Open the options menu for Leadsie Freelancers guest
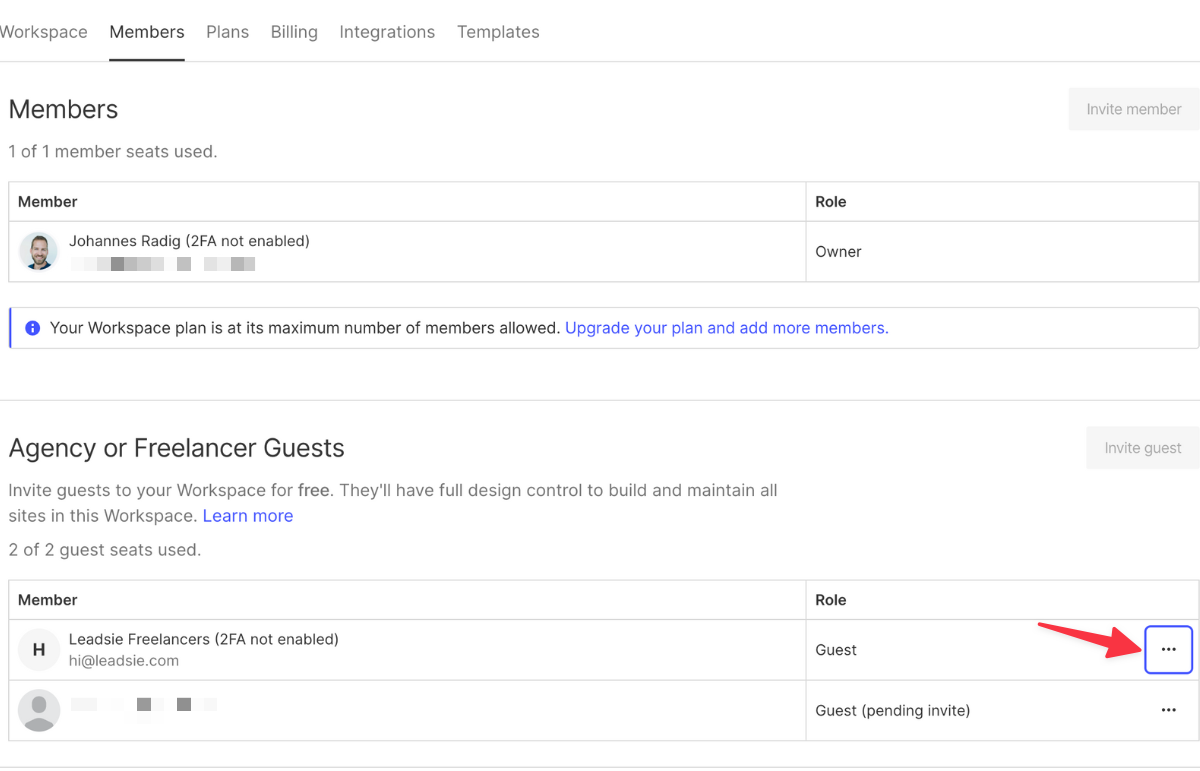1200x771 pixels. coord(1168,649)
